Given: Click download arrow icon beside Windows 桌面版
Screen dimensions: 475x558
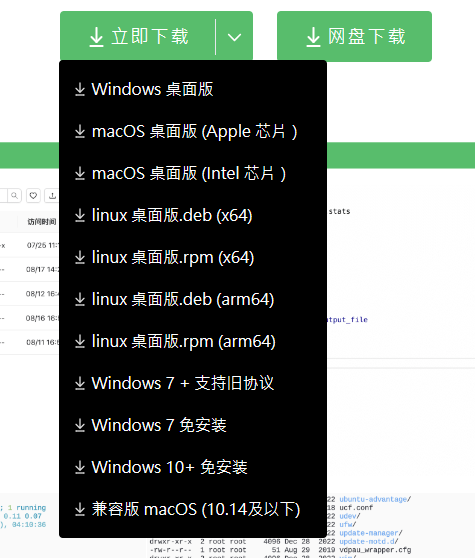Looking at the screenshot, I should (x=80, y=89).
